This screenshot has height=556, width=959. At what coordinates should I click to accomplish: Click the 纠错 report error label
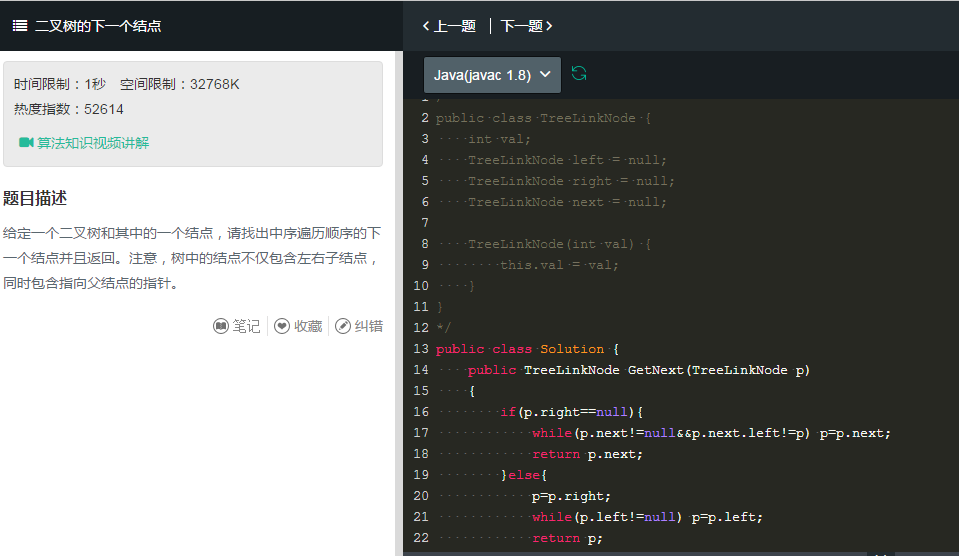coord(369,326)
